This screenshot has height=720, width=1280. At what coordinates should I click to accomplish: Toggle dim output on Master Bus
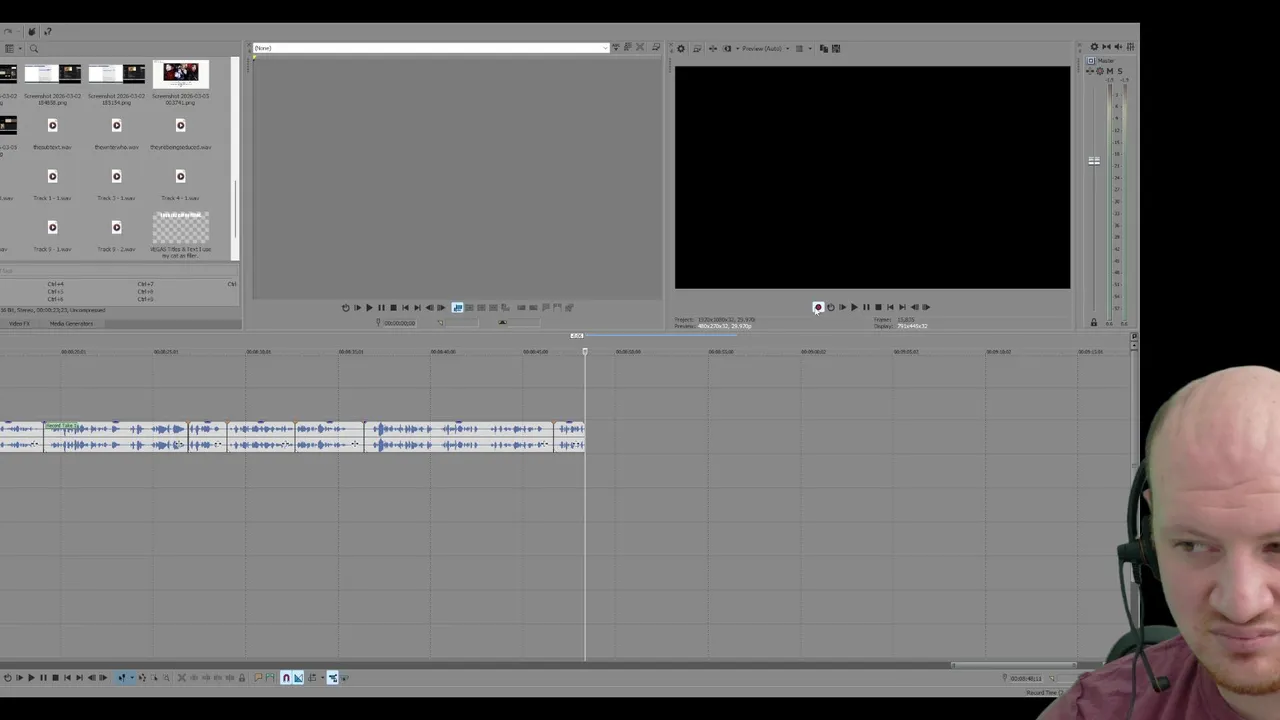point(1118,46)
